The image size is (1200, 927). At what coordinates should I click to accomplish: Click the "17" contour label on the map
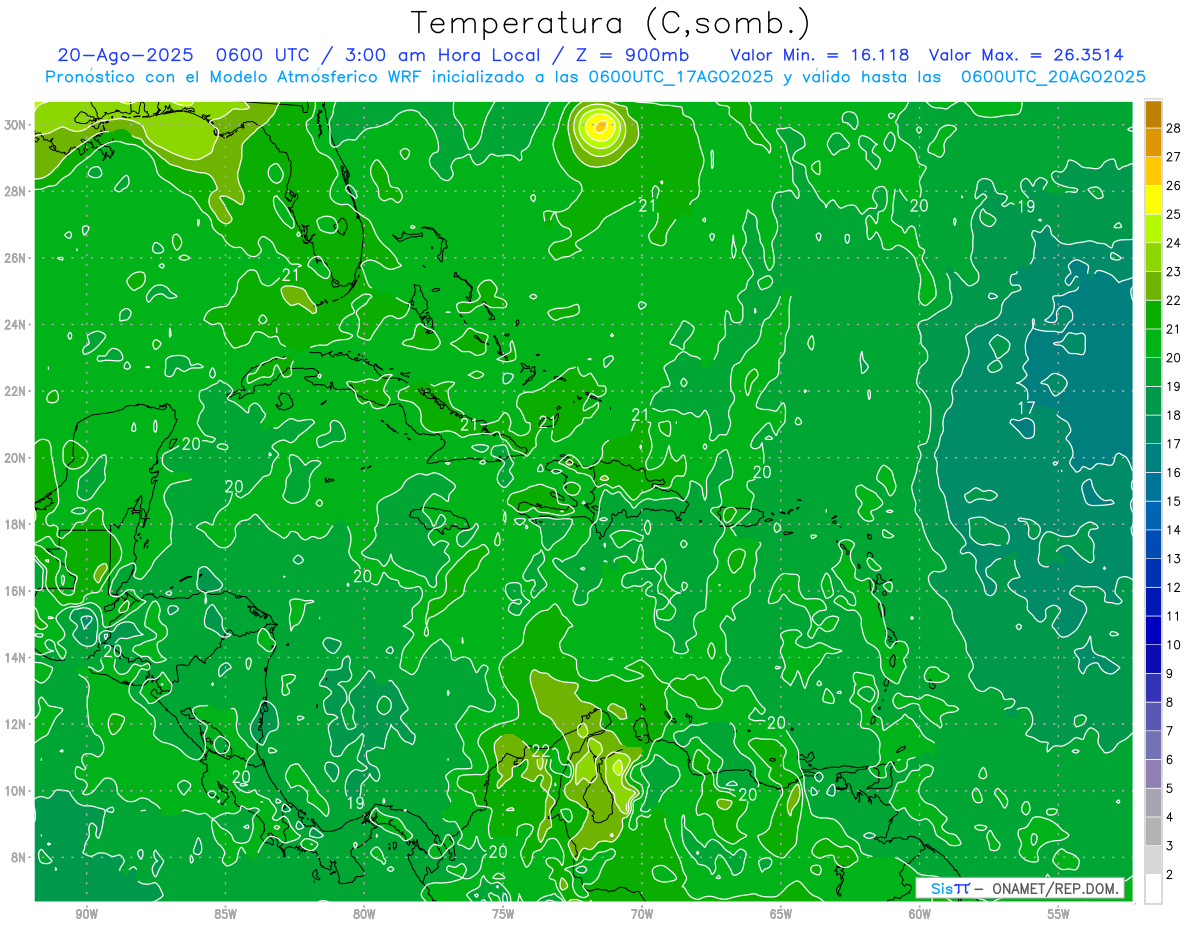1027,408
